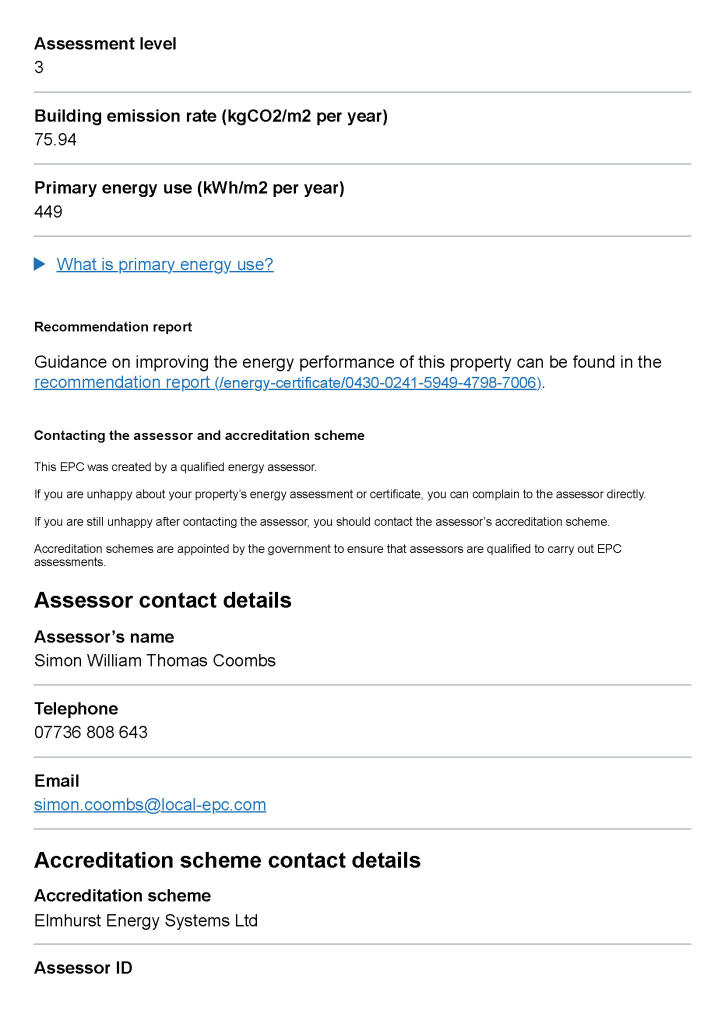Click the "Assessor ID" label

pos(83,968)
